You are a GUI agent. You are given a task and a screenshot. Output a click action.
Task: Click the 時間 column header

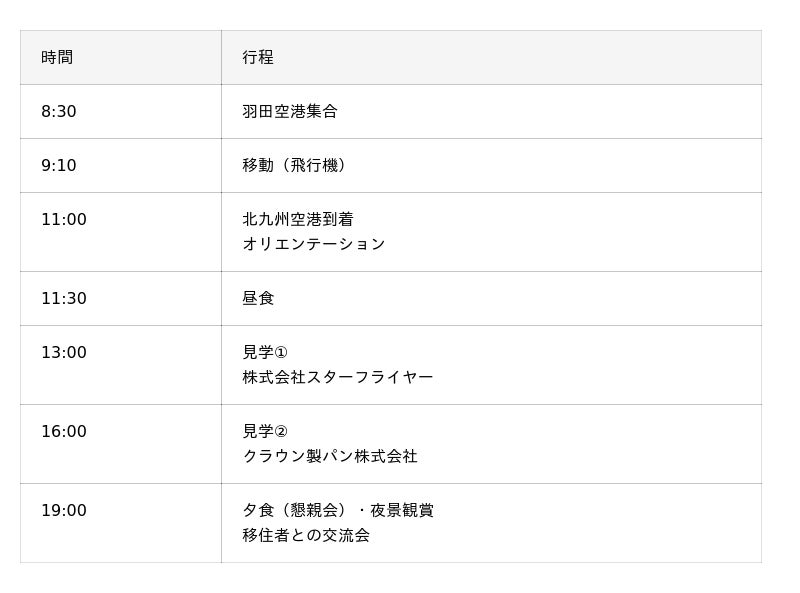tap(57, 57)
